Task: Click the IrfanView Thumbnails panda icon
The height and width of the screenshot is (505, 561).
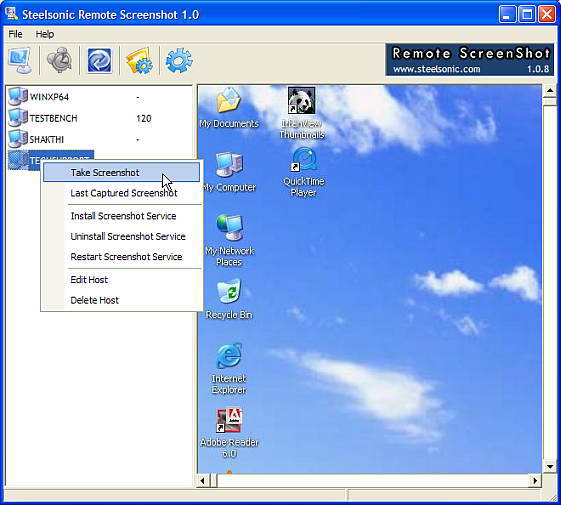Action: point(301,100)
